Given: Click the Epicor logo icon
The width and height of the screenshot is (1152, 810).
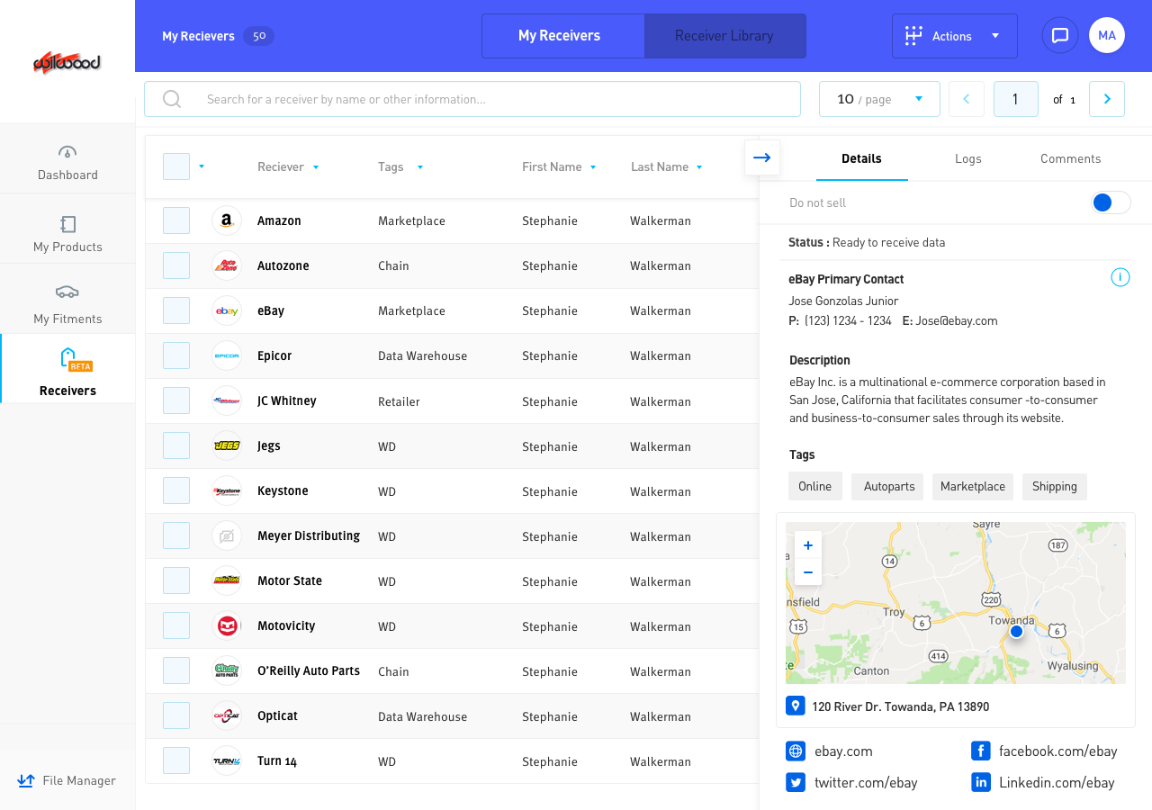Looking at the screenshot, I should click(226, 356).
